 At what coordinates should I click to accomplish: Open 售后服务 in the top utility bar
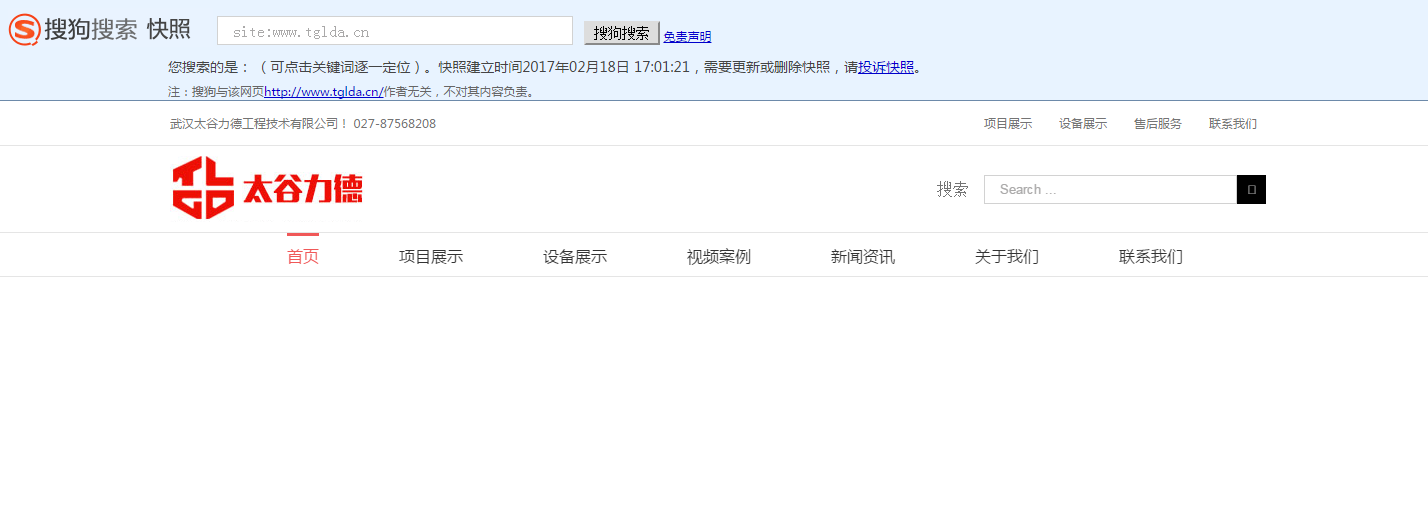pyautogui.click(x=1157, y=124)
